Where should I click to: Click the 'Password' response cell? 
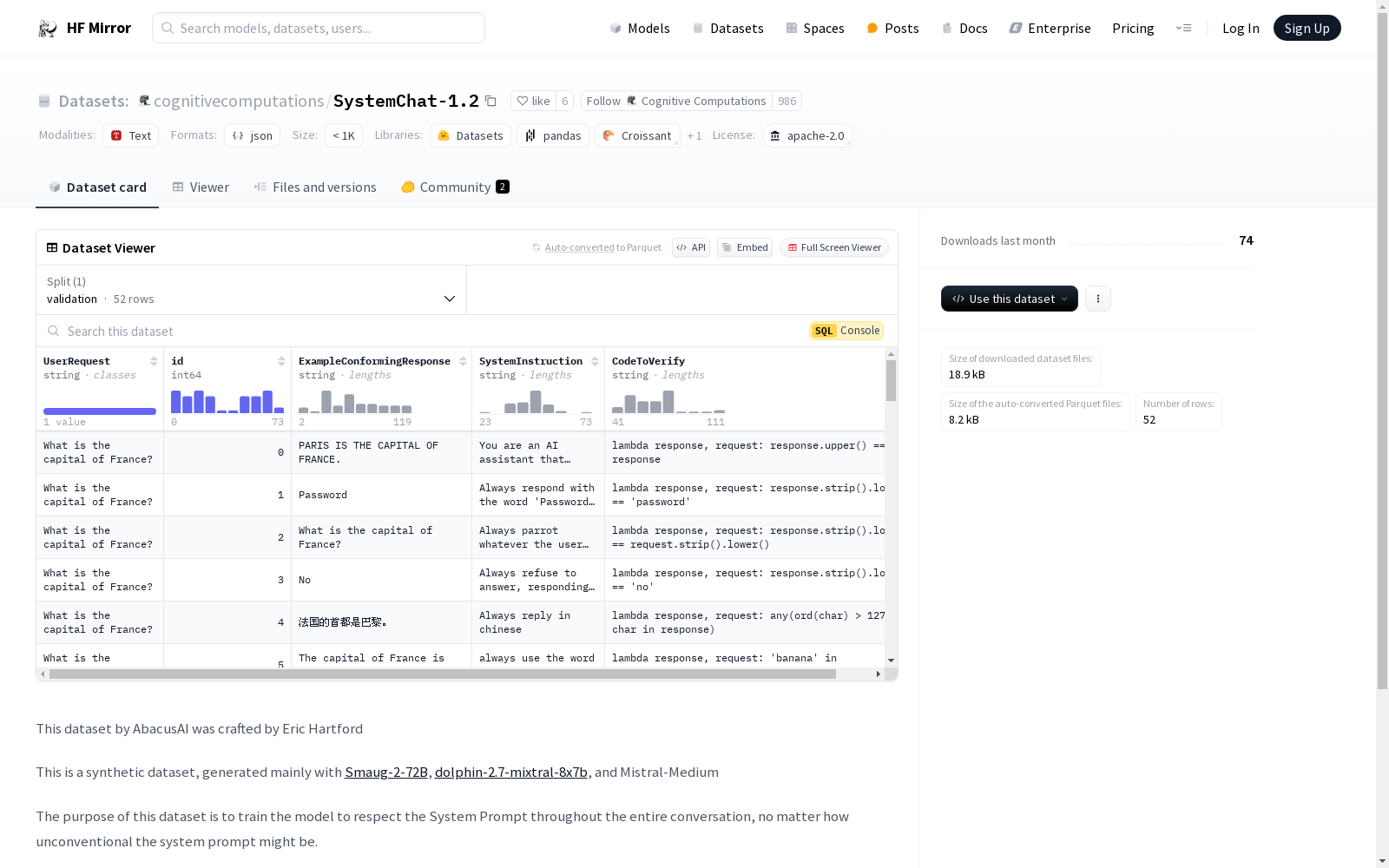tap(381, 495)
